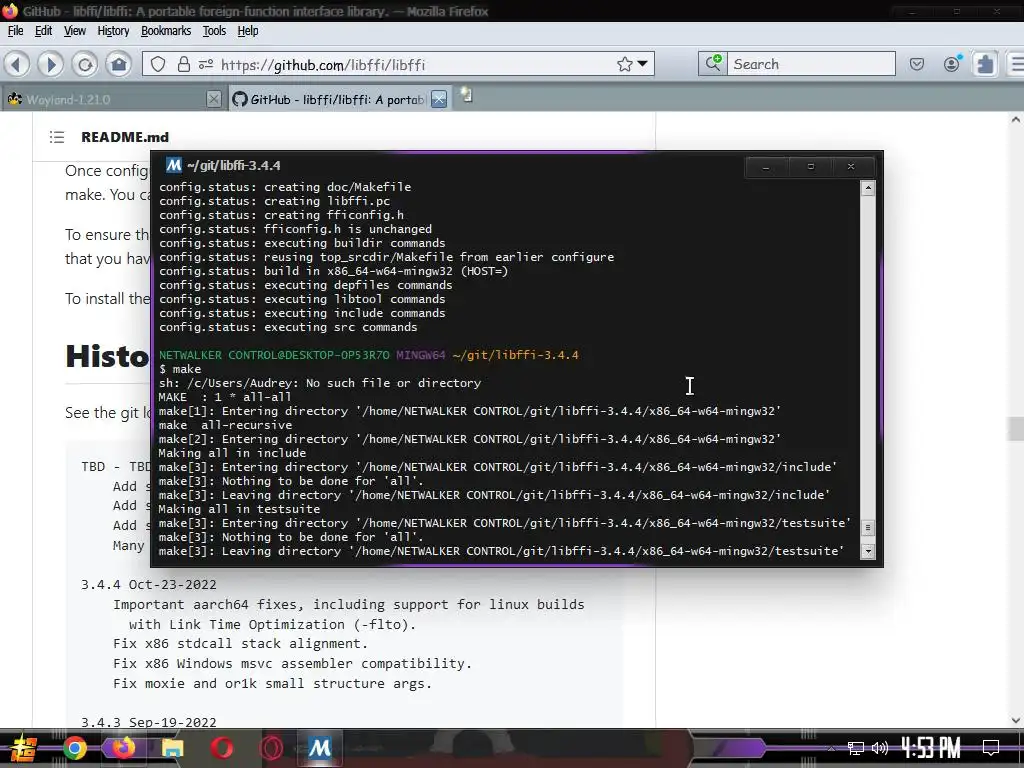Reload the current page

[85, 64]
